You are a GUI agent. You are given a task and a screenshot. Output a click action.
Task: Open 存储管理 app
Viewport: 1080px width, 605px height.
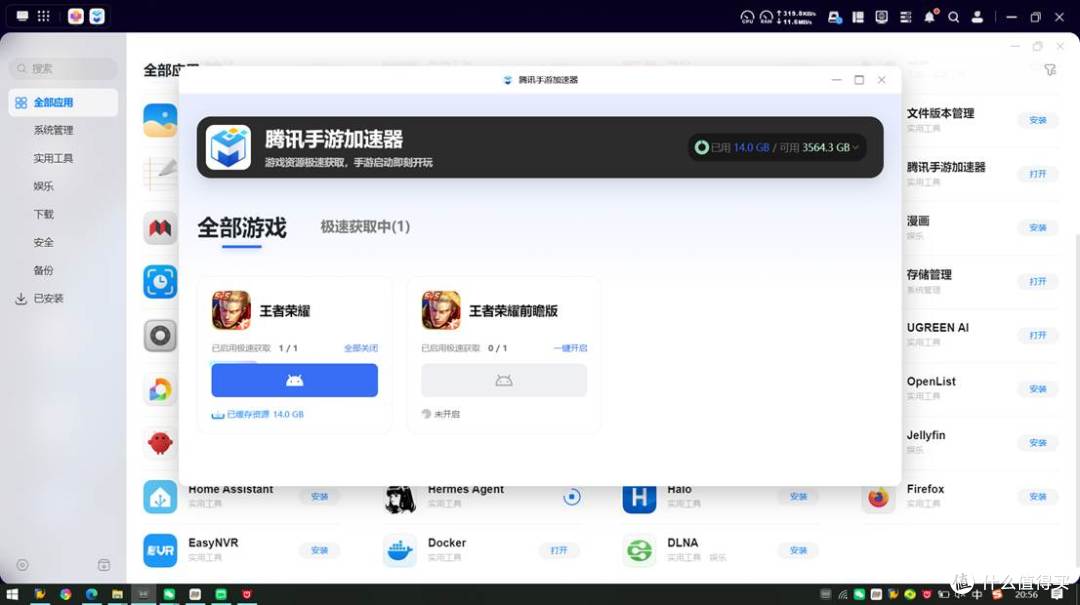1038,281
